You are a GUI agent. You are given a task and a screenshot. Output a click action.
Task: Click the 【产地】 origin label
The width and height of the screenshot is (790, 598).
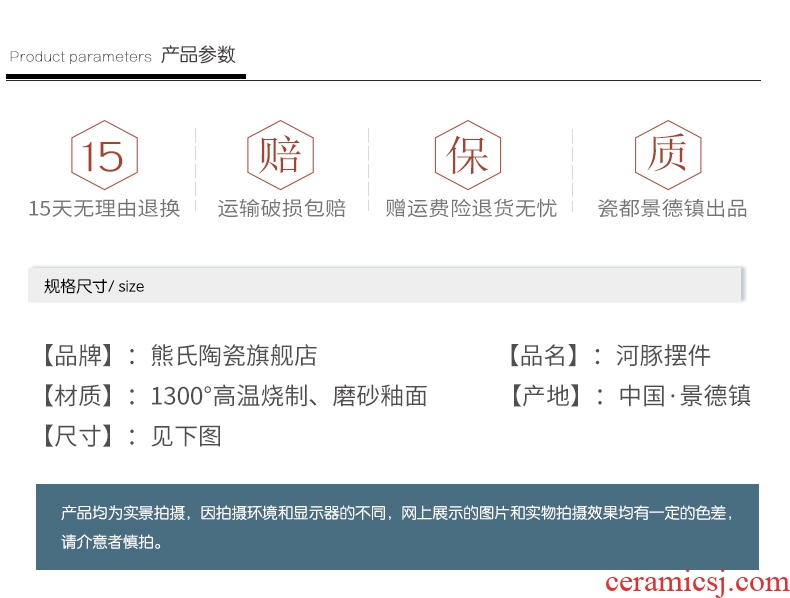coord(545,396)
